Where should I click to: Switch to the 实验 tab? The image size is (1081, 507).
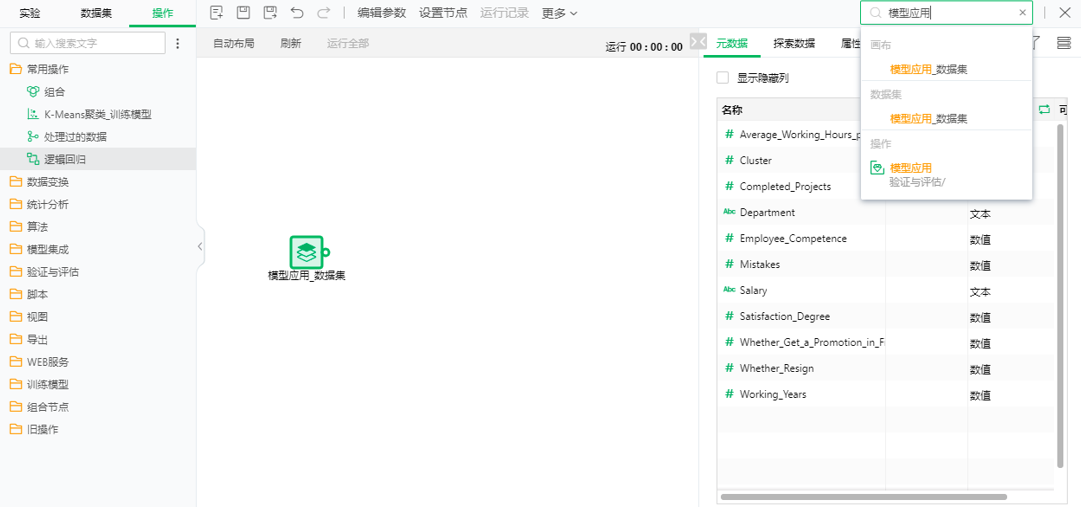30,12
